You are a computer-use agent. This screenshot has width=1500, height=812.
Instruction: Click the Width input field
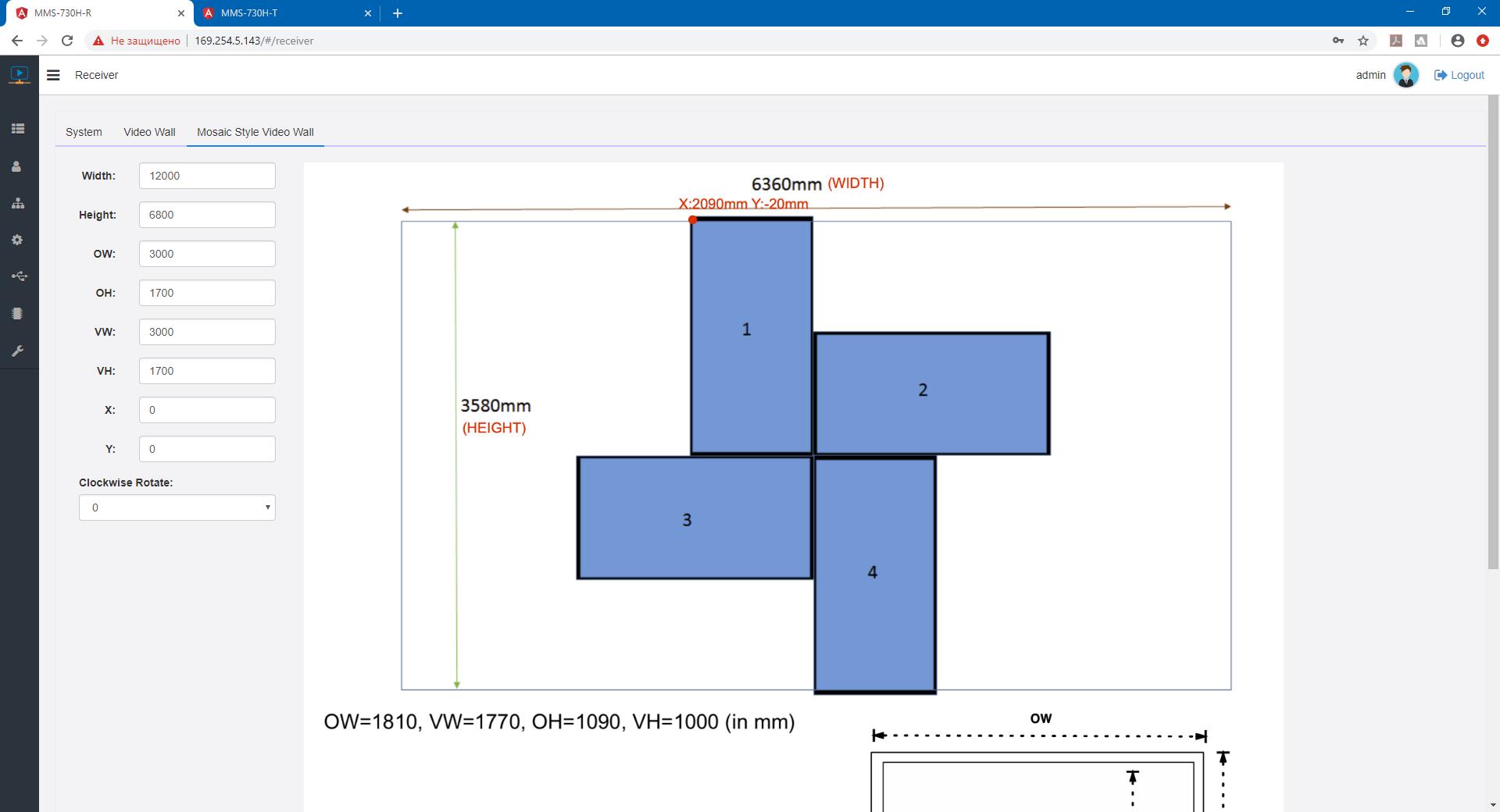pos(207,176)
